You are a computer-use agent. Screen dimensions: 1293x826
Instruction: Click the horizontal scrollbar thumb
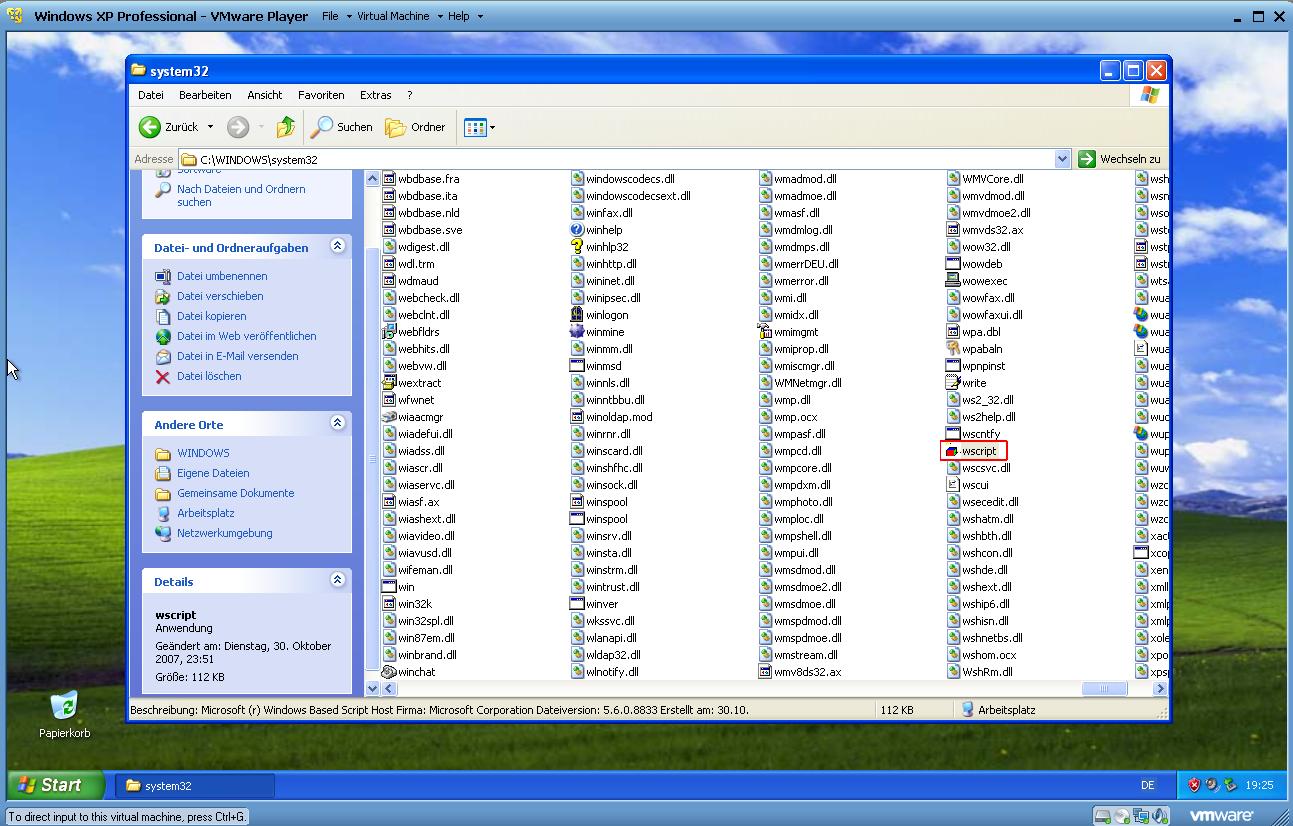click(1104, 689)
